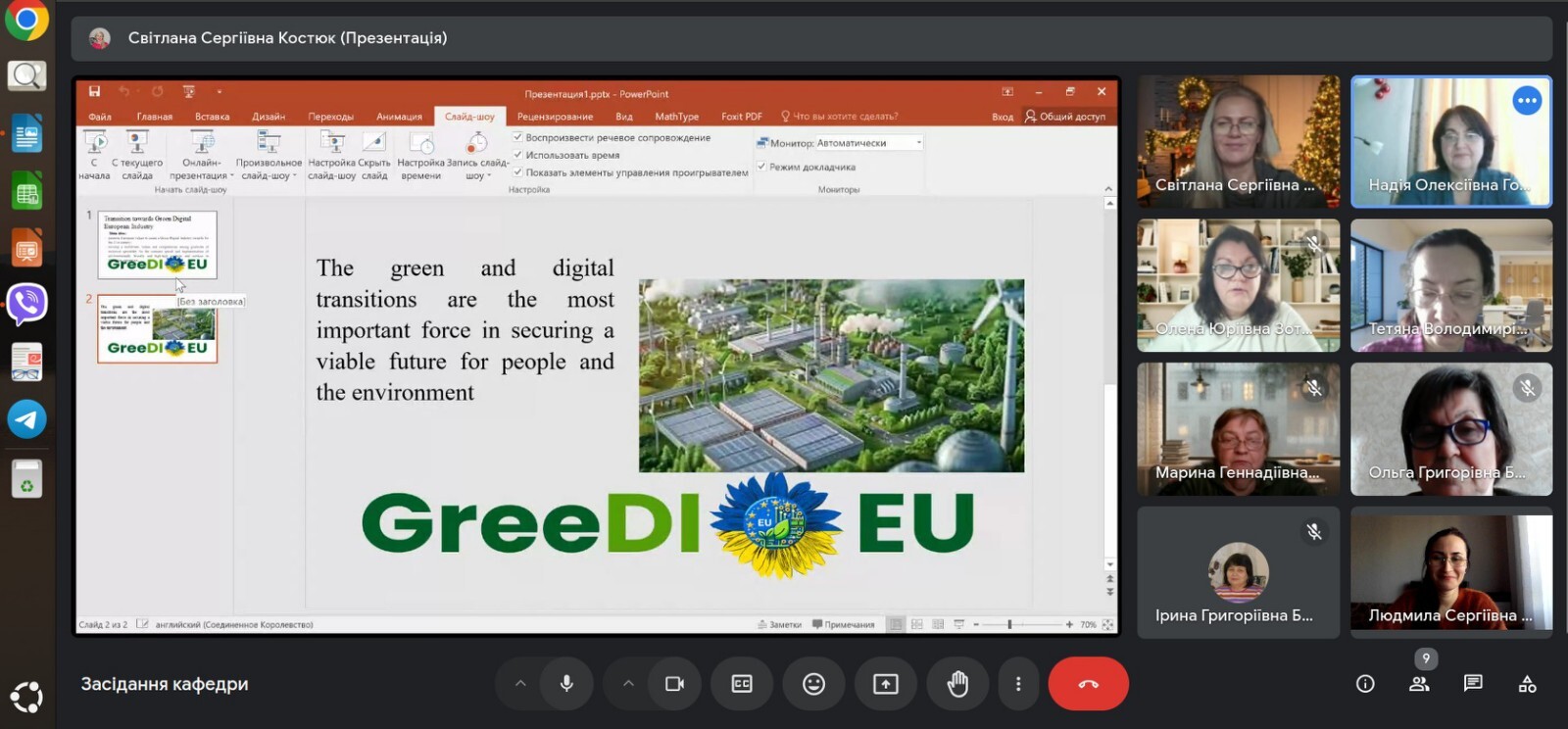Image resolution: width=1568 pixels, height=729 pixels.
Task: Click the Заметки notes button
Action: click(780, 624)
